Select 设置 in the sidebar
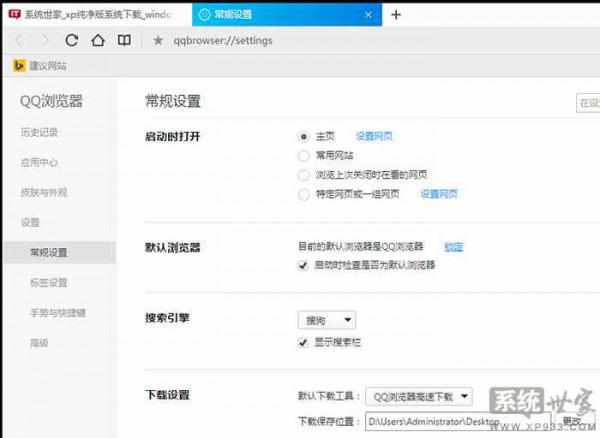Image resolution: width=600 pixels, height=438 pixels. pos(30,222)
